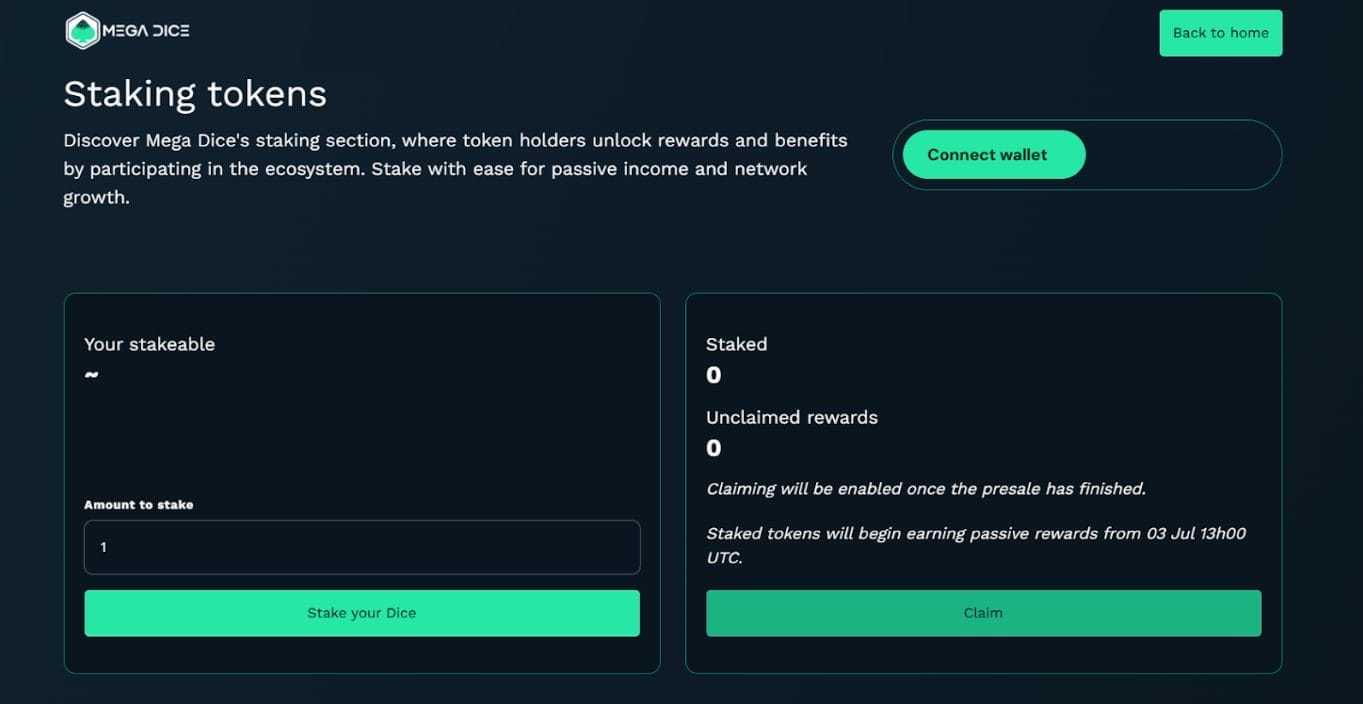Click the Unclaimed rewards label
Viewport: 1363px width, 704px height.
(791, 417)
